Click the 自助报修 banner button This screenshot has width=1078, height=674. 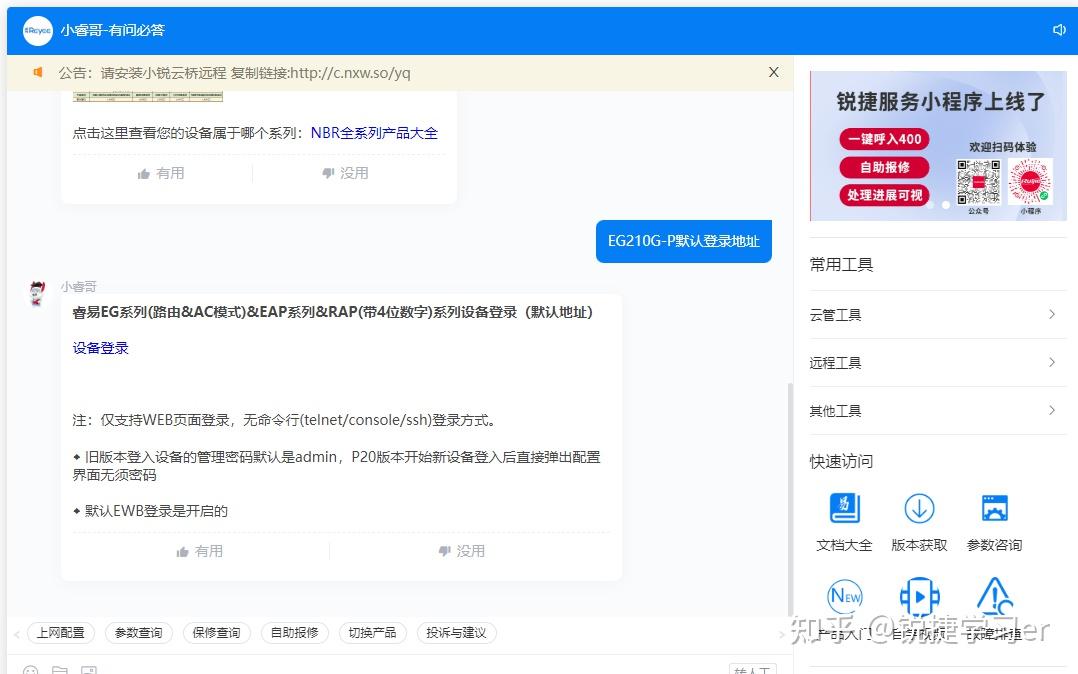click(884, 167)
